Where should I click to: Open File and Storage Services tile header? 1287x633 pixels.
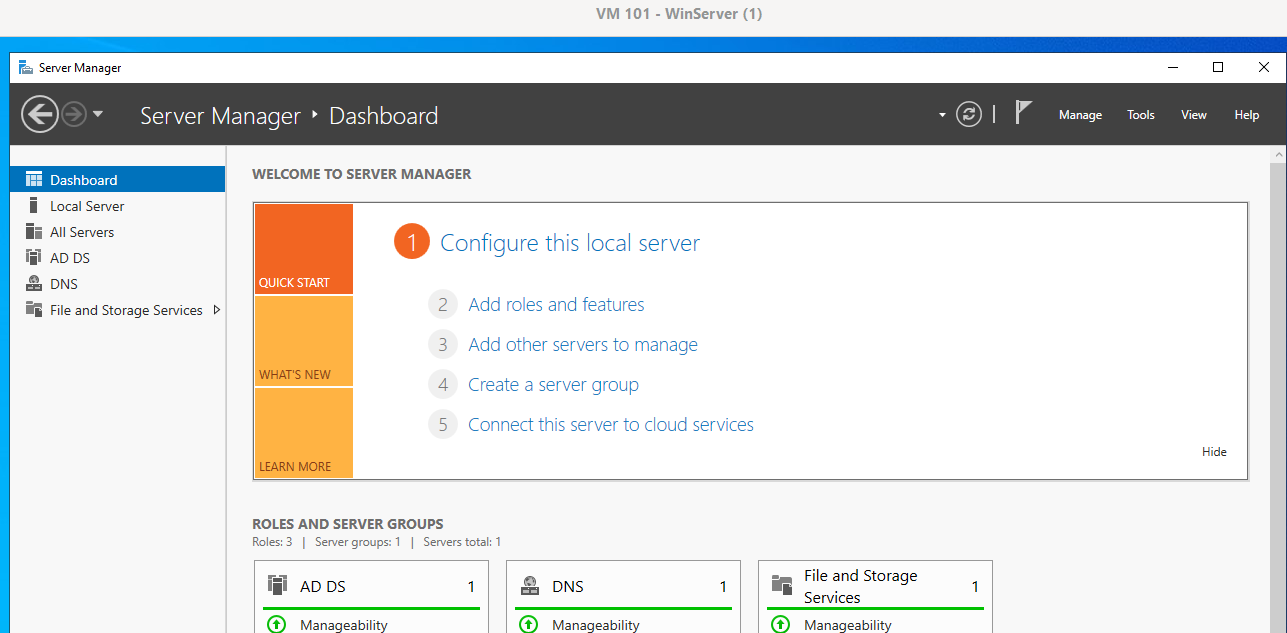click(x=876, y=586)
